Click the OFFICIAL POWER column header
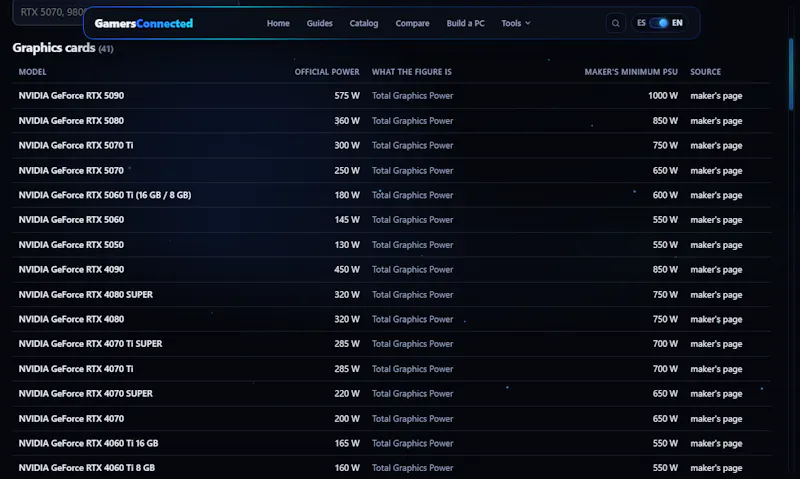Viewport: 800px width, 479px height. coord(327,72)
